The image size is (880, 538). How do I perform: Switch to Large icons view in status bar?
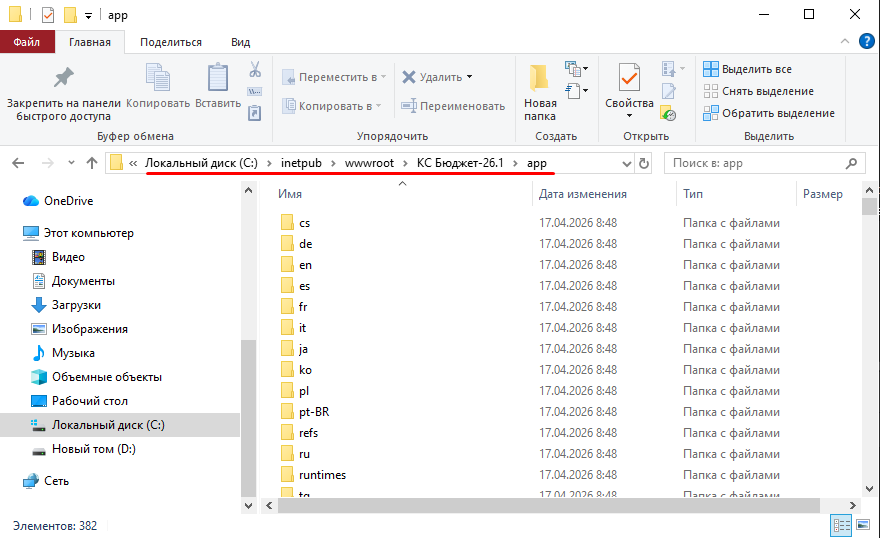coord(863,526)
